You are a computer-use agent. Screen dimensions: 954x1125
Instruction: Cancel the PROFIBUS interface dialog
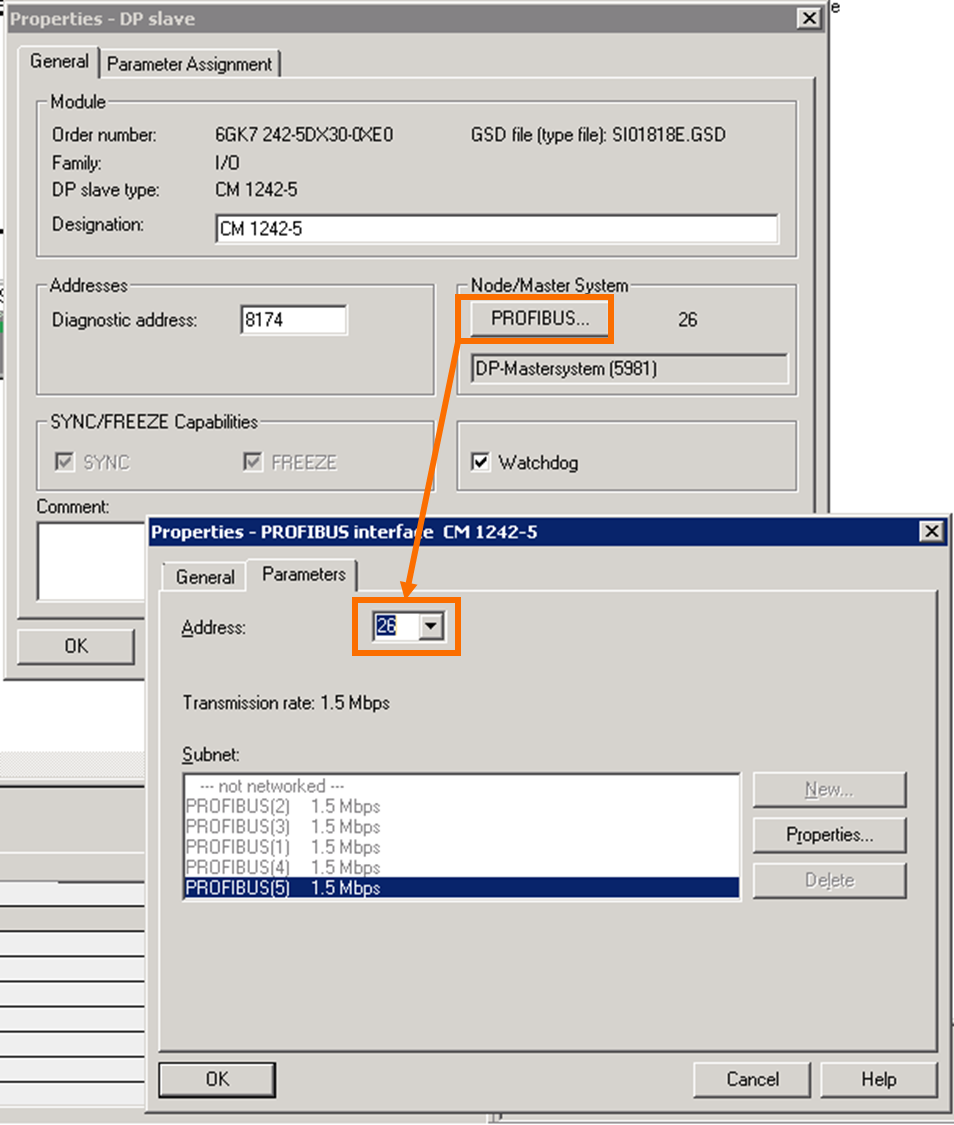(752, 1079)
